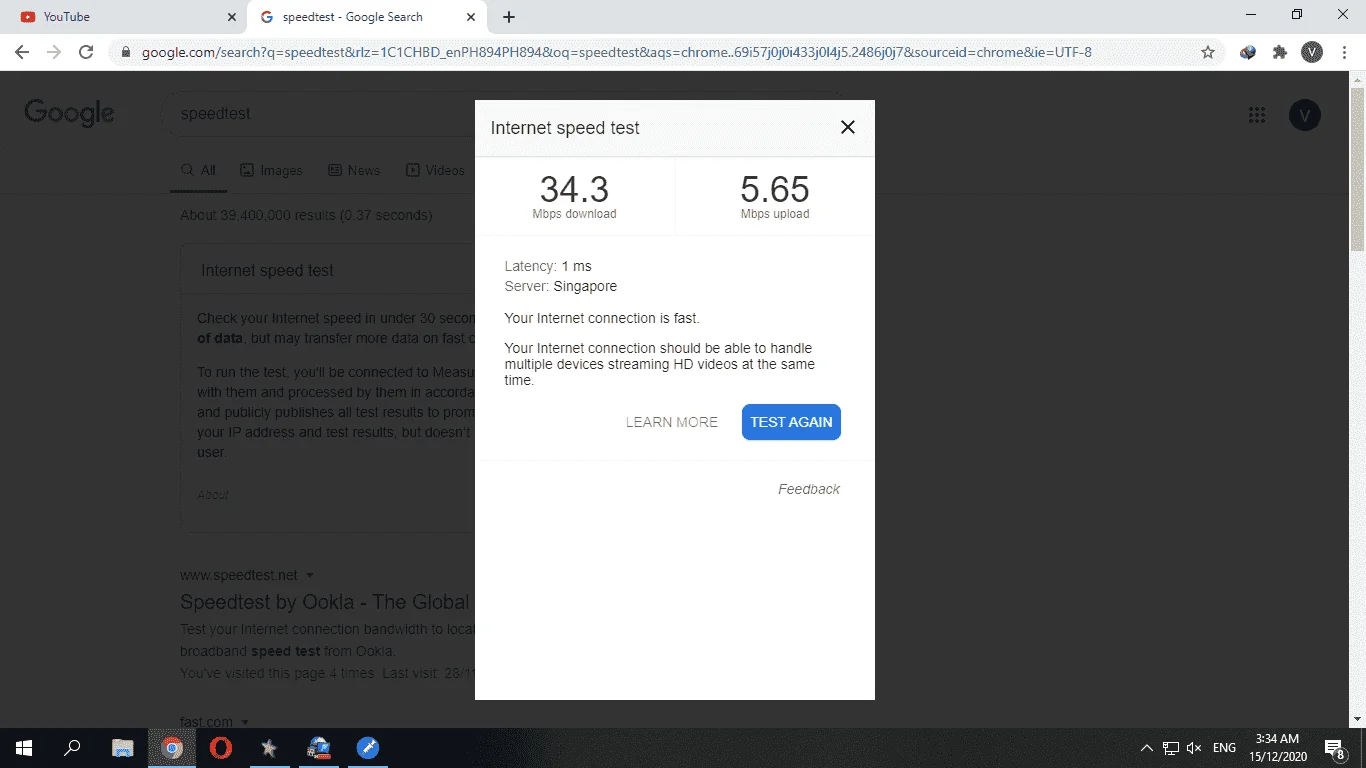Click the About link in speed test card
Viewport: 1366px width, 768px height.
point(213,495)
